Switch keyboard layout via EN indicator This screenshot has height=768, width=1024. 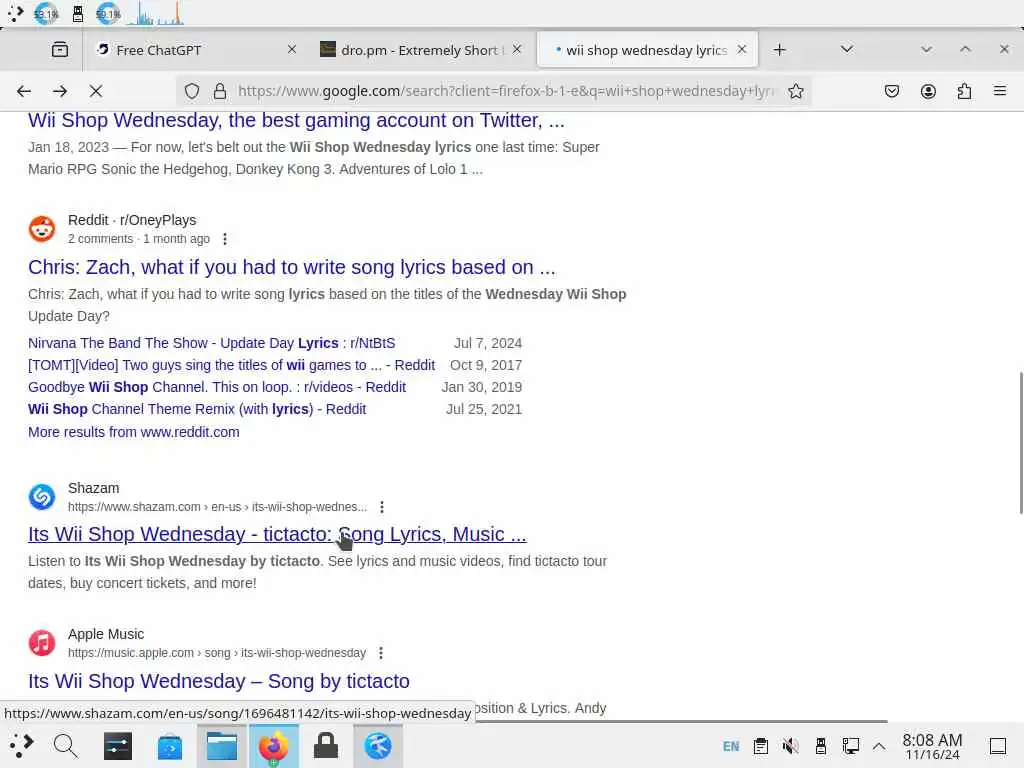(x=731, y=746)
